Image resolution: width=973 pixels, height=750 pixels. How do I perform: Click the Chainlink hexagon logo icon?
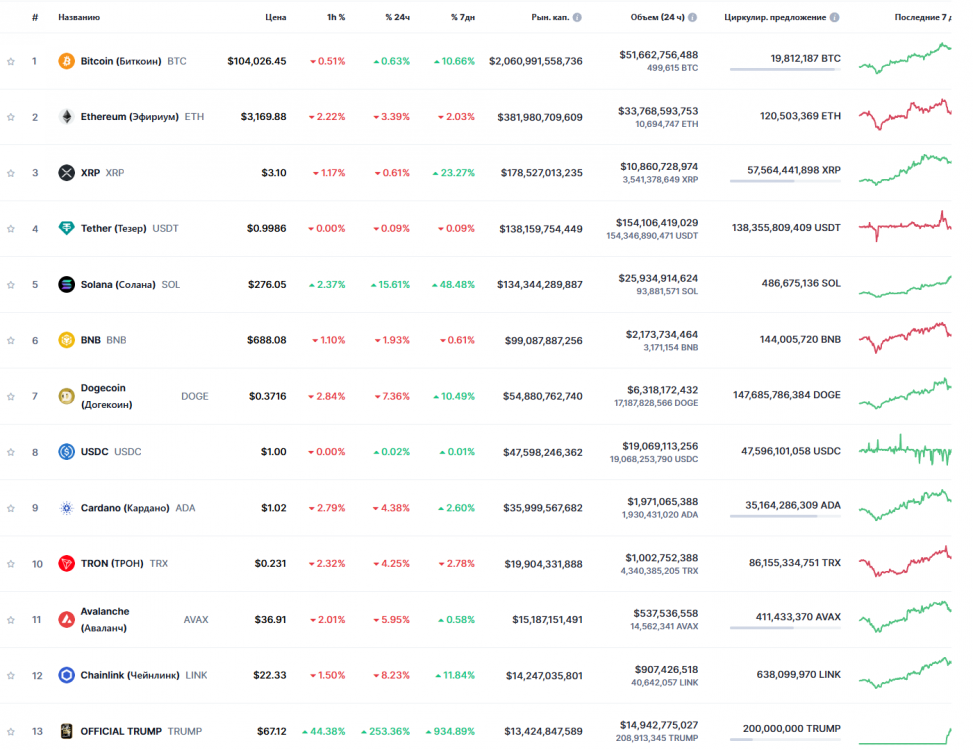point(67,676)
